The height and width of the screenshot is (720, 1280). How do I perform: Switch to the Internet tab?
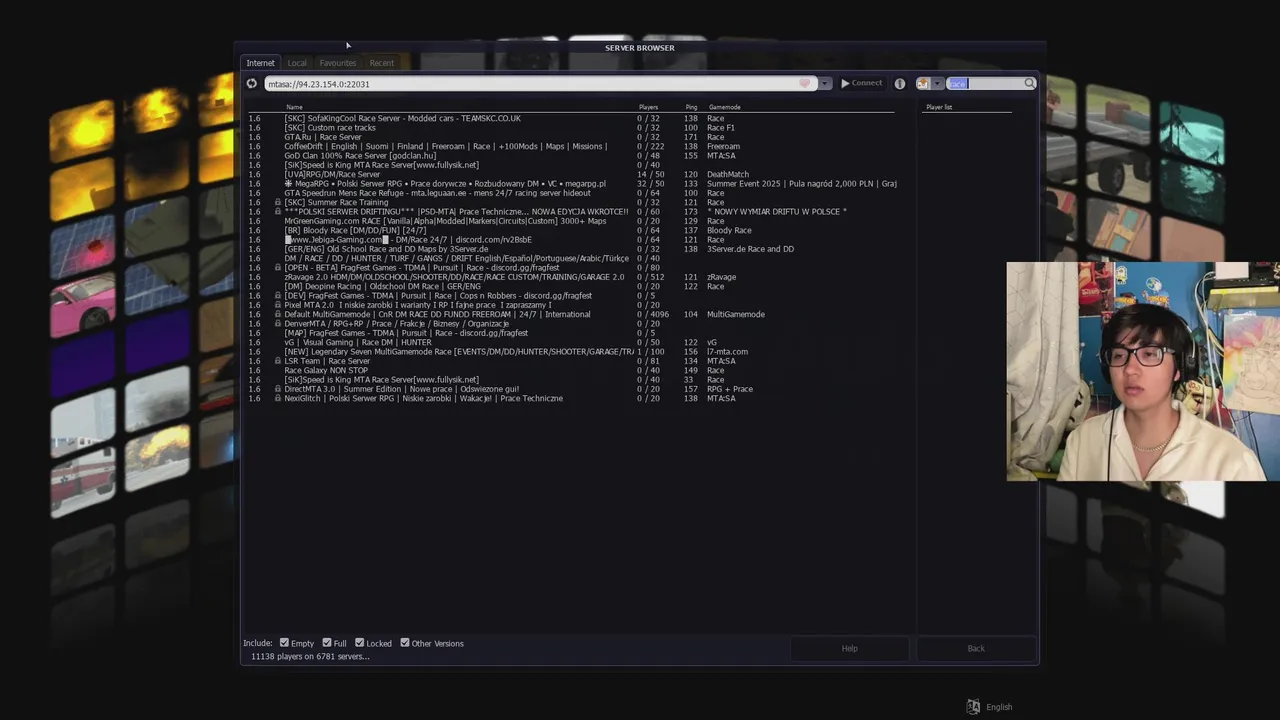(260, 63)
